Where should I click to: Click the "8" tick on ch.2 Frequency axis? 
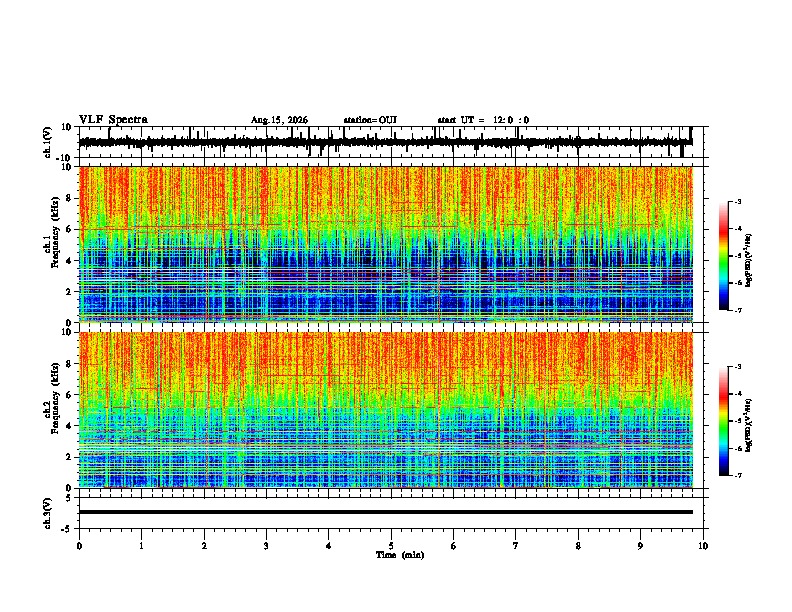(x=70, y=364)
